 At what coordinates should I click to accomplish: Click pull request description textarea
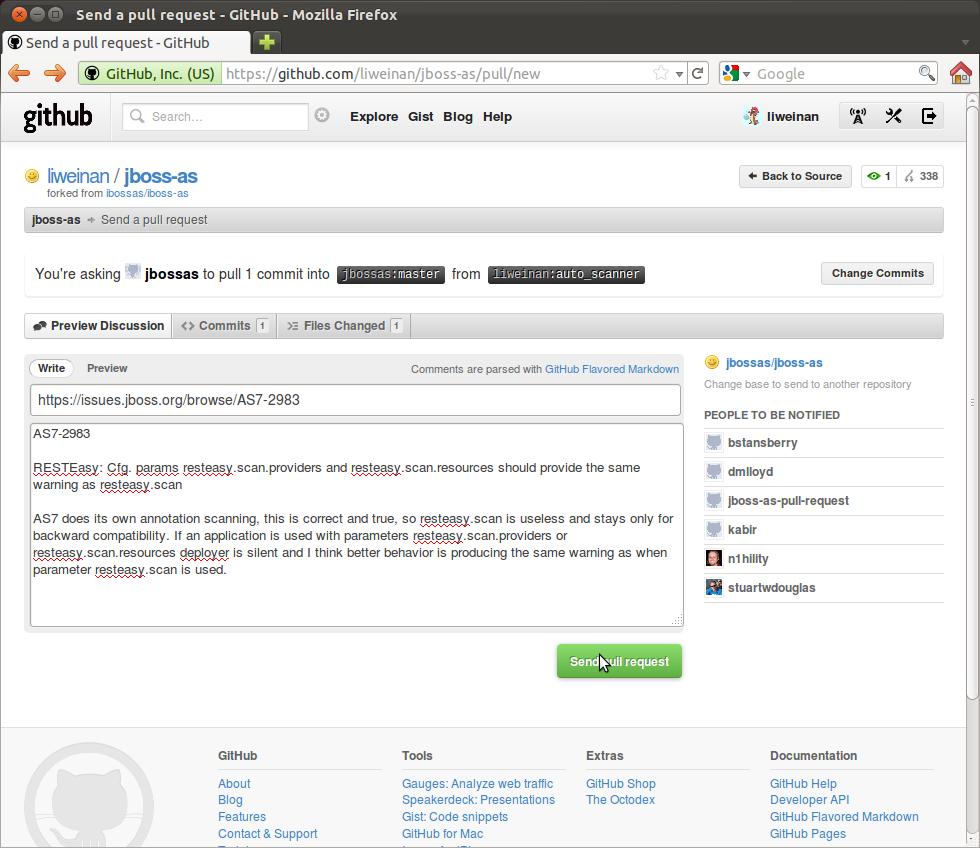(x=356, y=525)
